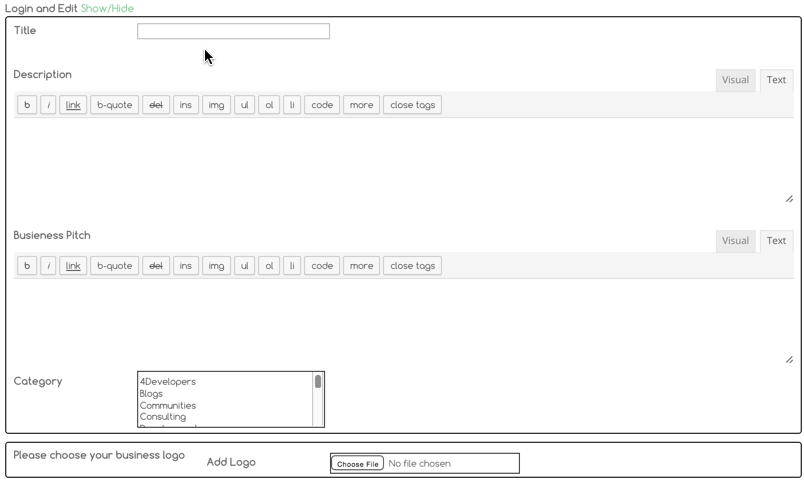
Task: Select 'Communities' in Category list
Action: [x=168, y=406]
